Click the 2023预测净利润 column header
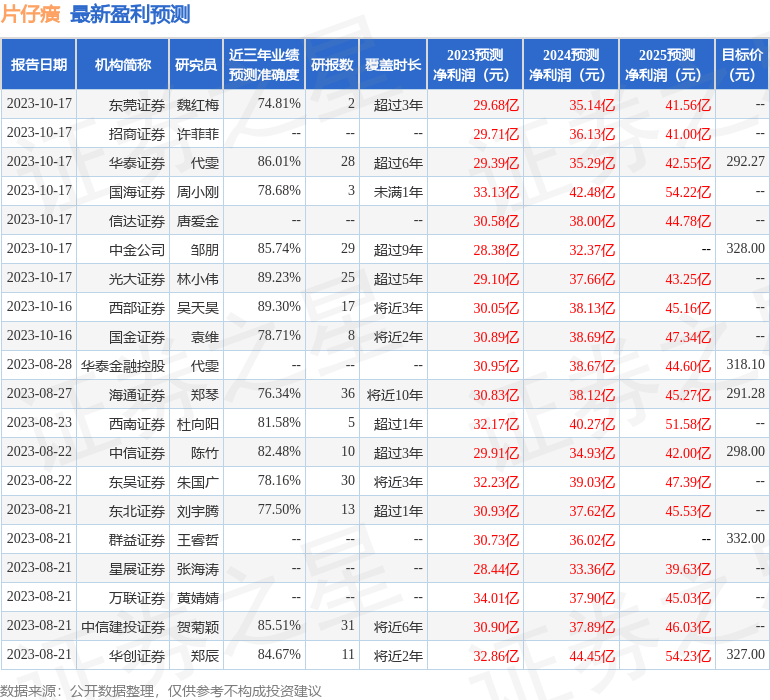 [475, 64]
